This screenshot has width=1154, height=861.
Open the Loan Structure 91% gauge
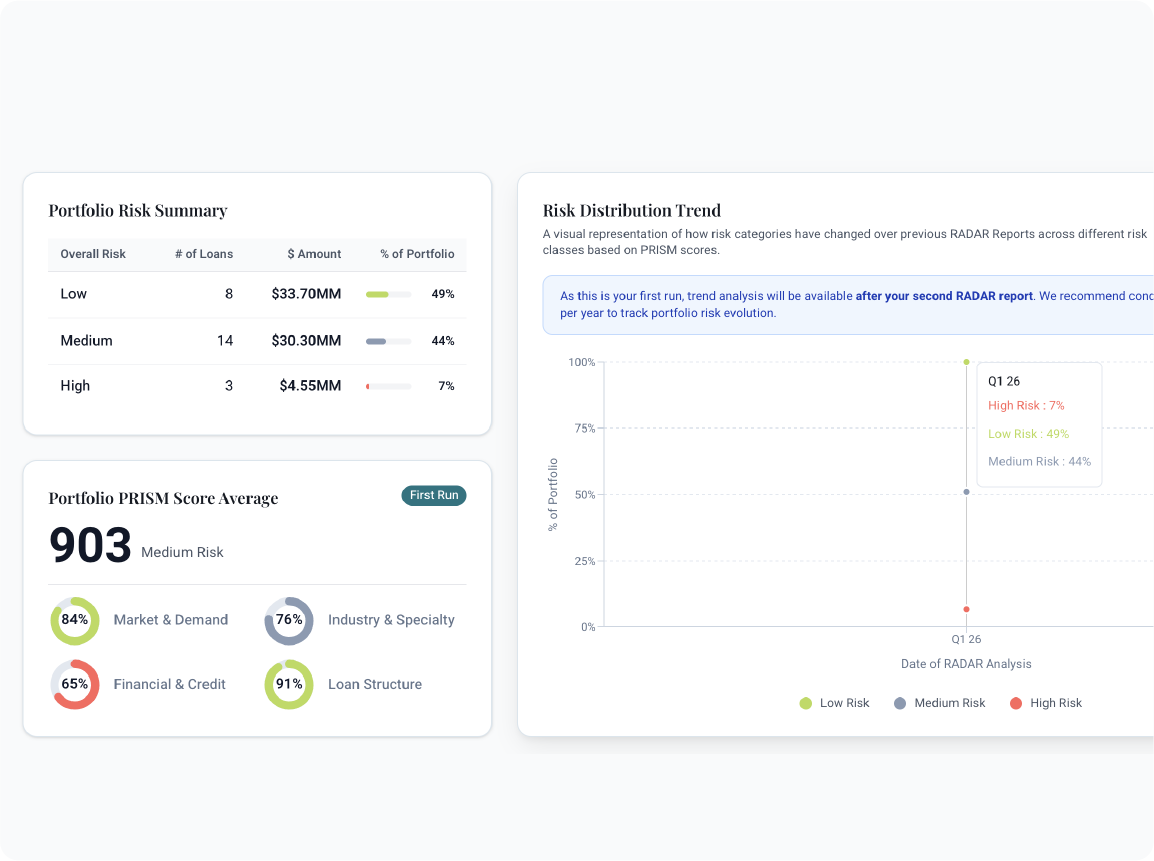pos(289,684)
